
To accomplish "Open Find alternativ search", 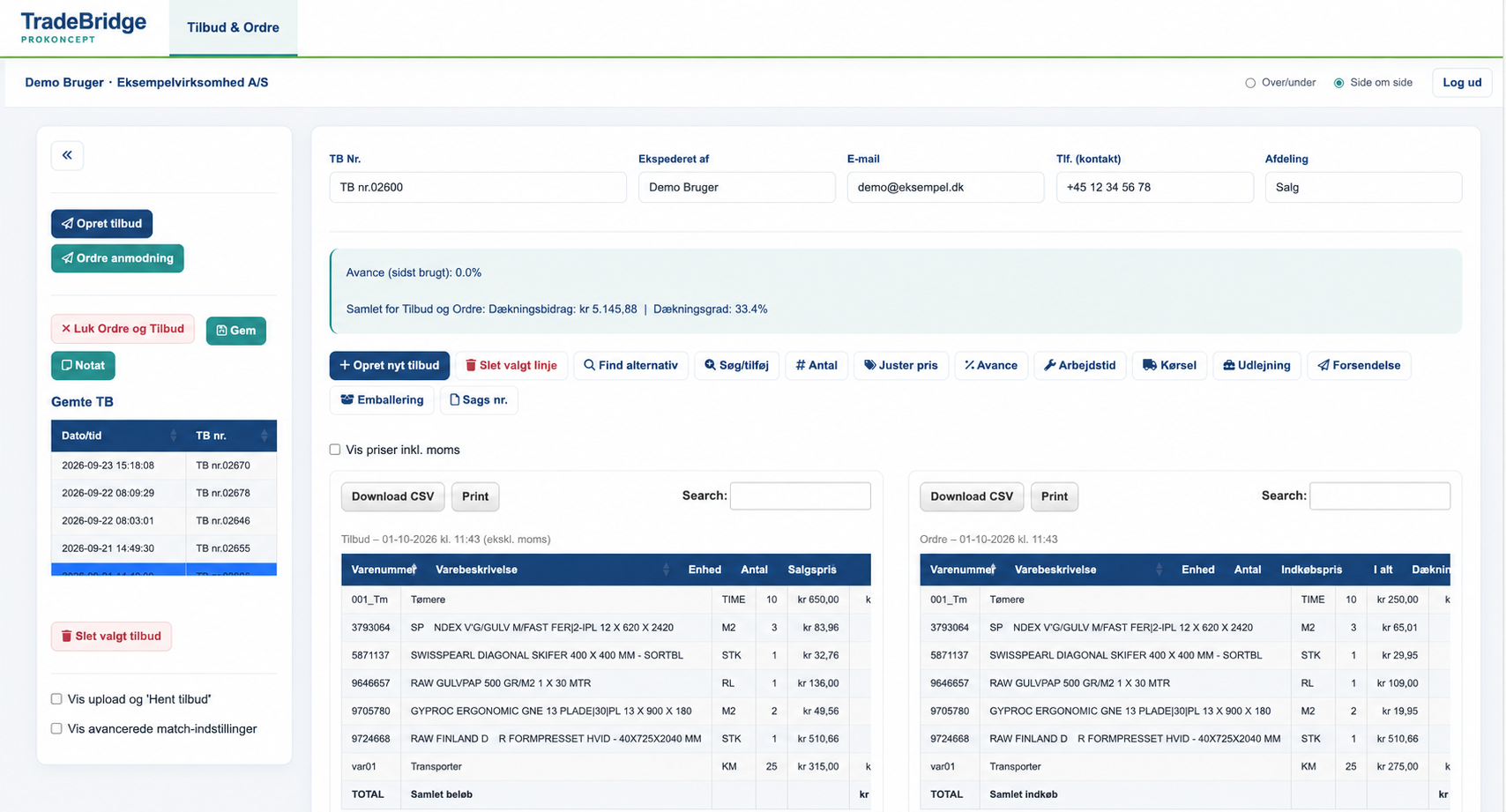I will pyautogui.click(x=630, y=365).
